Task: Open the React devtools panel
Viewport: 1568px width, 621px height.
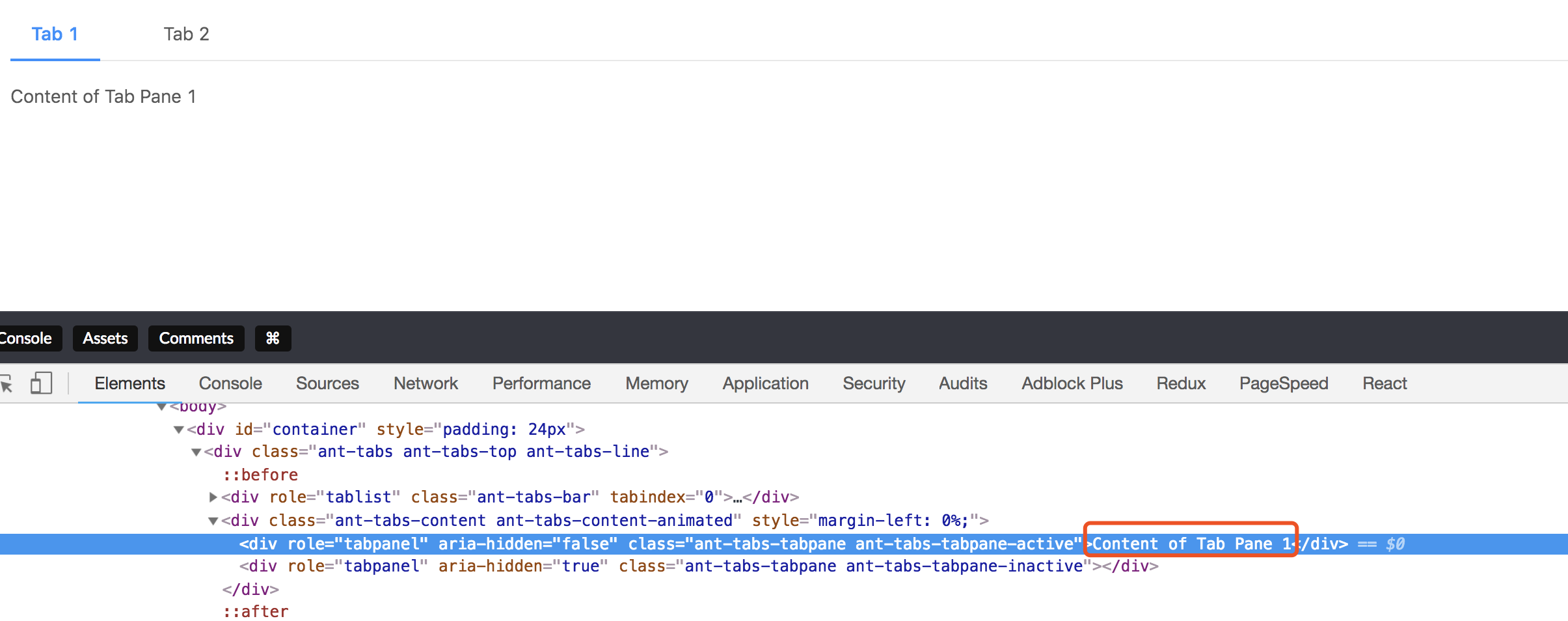Action: click(x=1384, y=383)
